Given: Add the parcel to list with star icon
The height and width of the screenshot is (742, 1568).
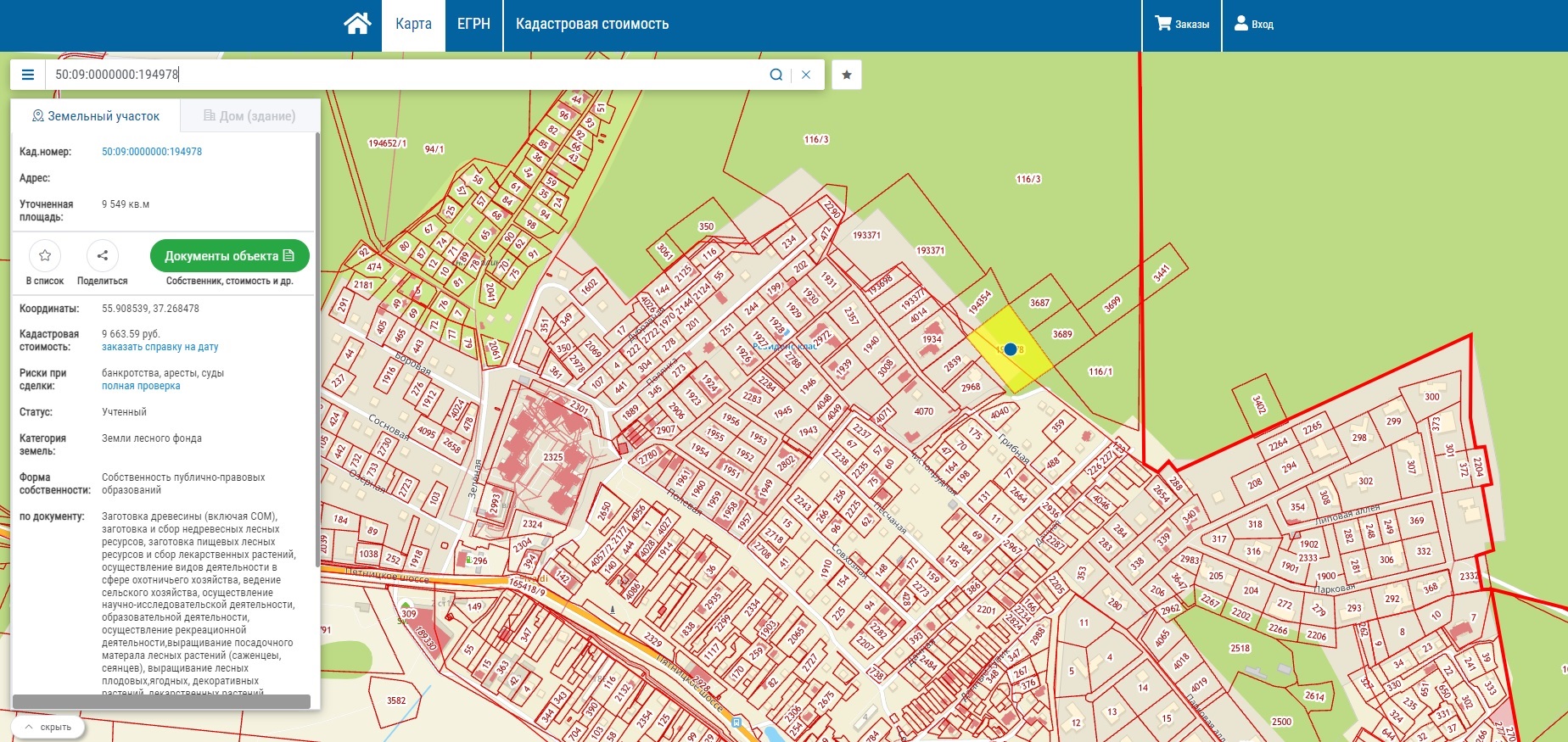Looking at the screenshot, I should click(45, 255).
